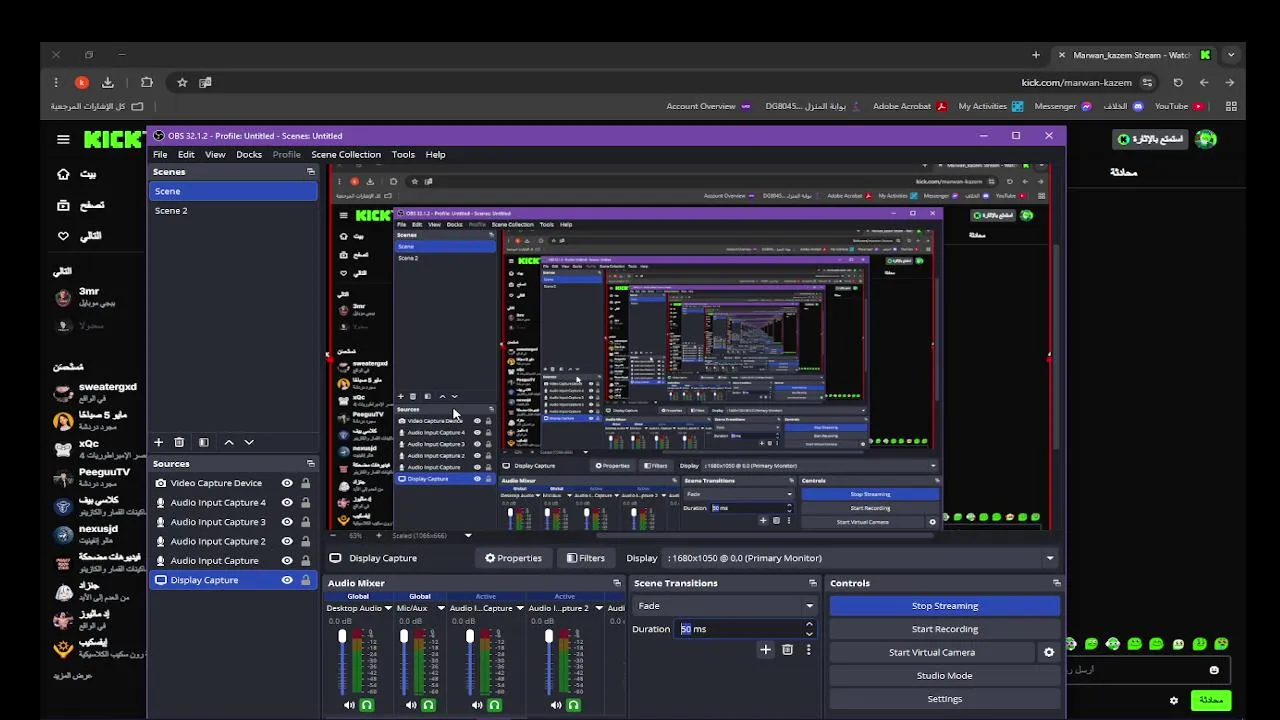Click the Kick sidebar home icon
1280x720 pixels.
pos(63,174)
